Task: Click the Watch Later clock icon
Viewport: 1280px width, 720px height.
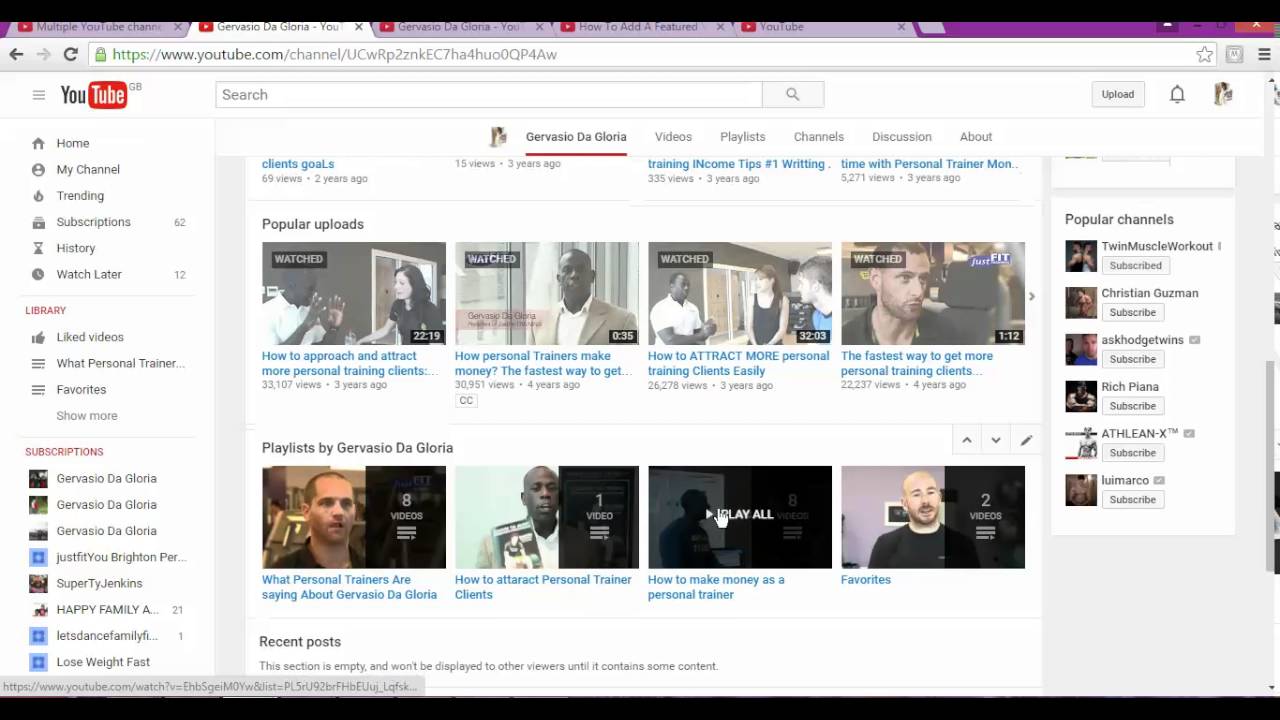Action: 38,274
